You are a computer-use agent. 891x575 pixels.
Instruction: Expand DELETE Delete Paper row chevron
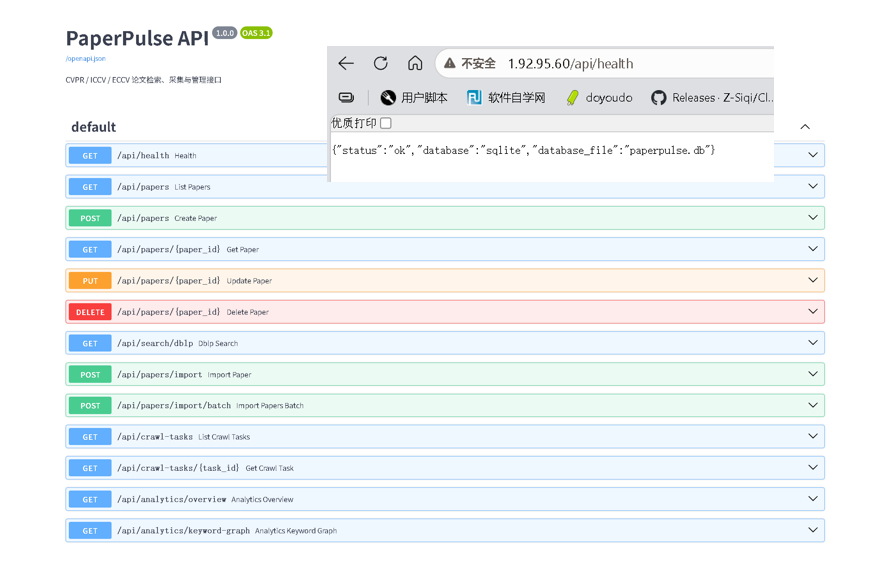tap(813, 311)
